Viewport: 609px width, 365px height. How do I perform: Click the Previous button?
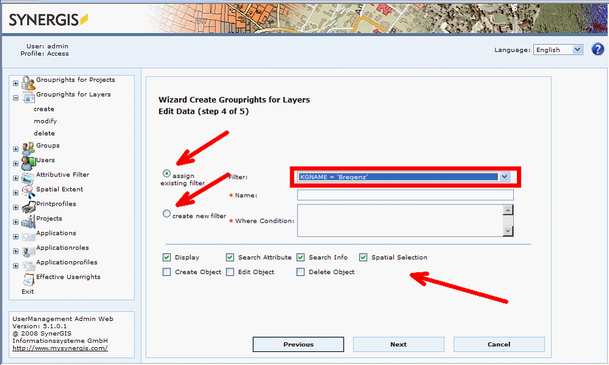298,344
